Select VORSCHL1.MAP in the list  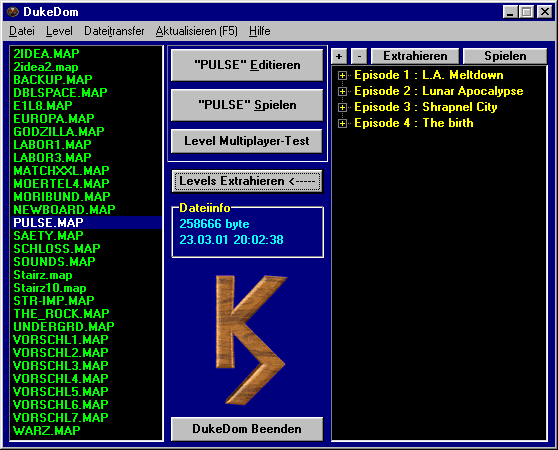point(86,340)
